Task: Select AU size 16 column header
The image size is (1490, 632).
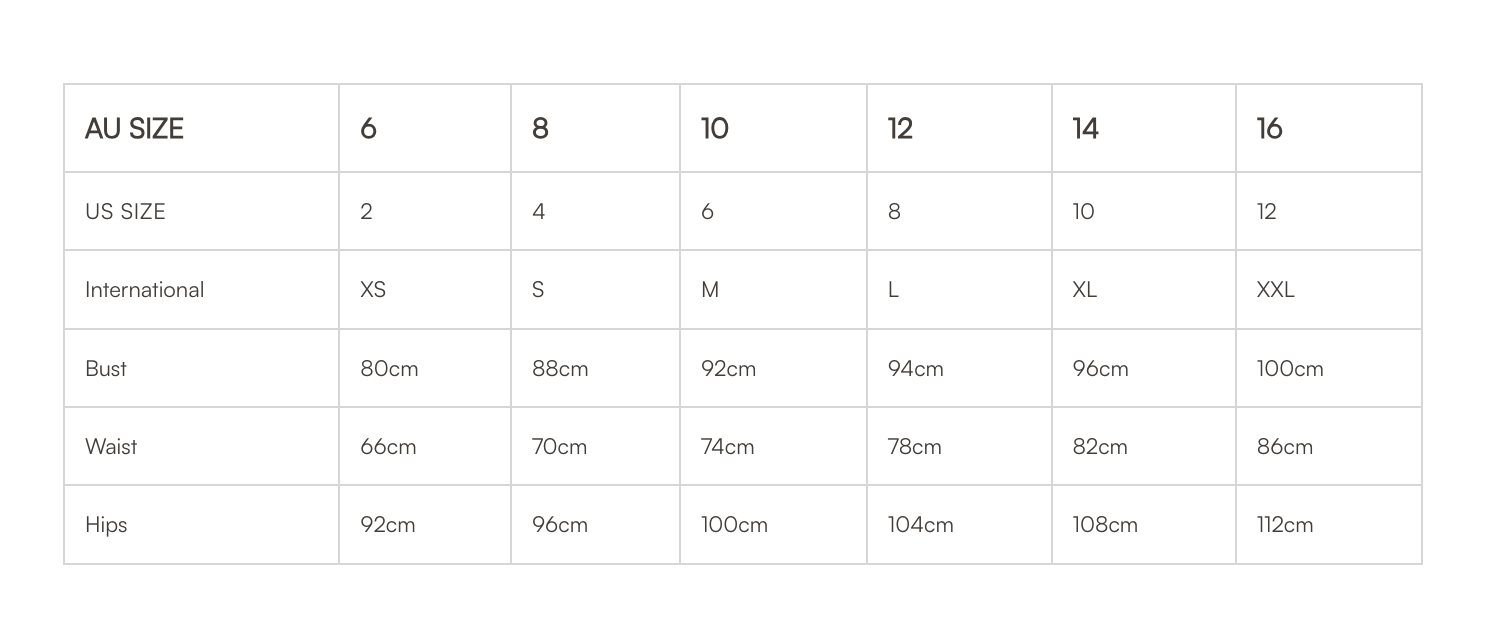Action: 1329,128
